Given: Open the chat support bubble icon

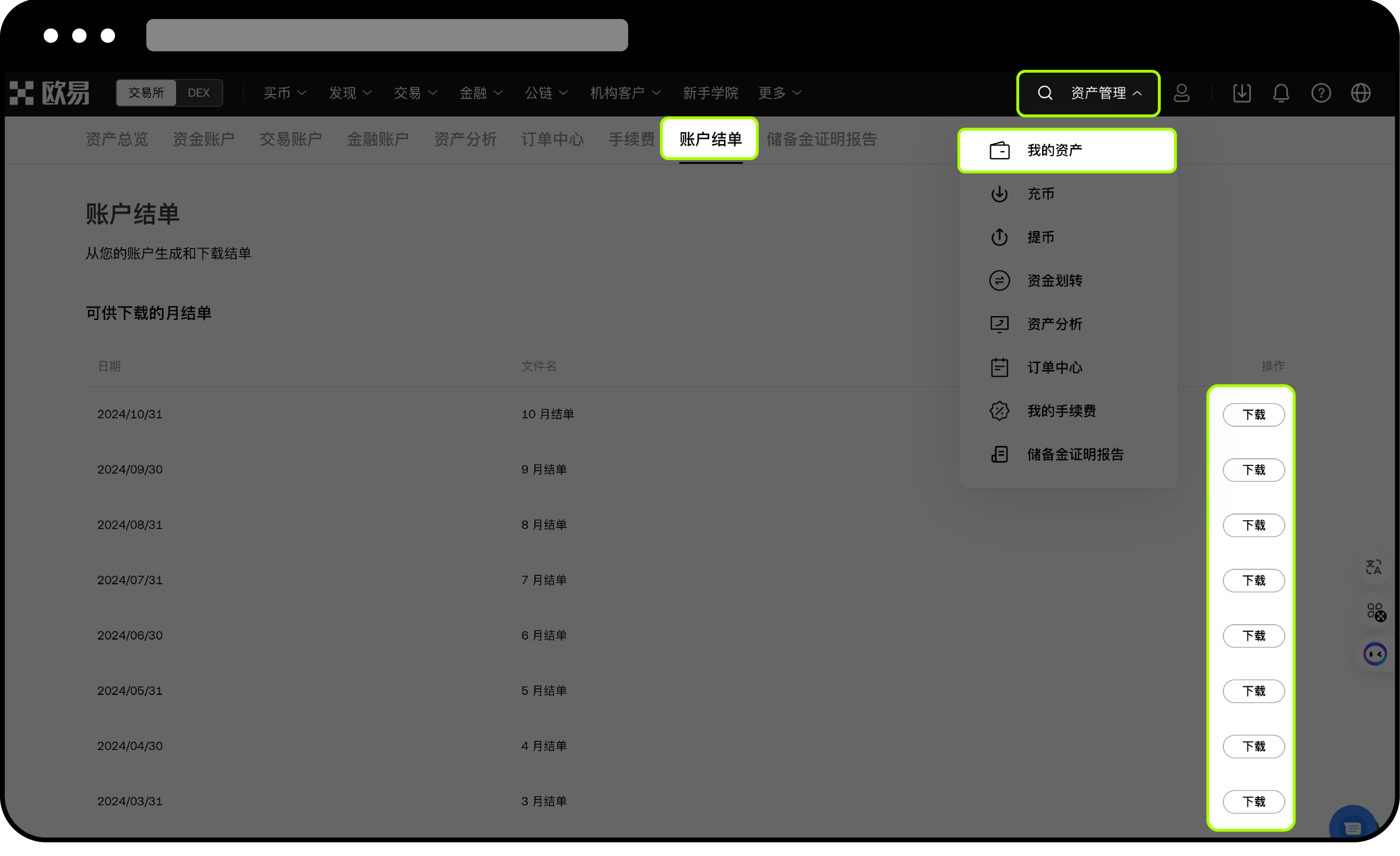Looking at the screenshot, I should click(1353, 828).
